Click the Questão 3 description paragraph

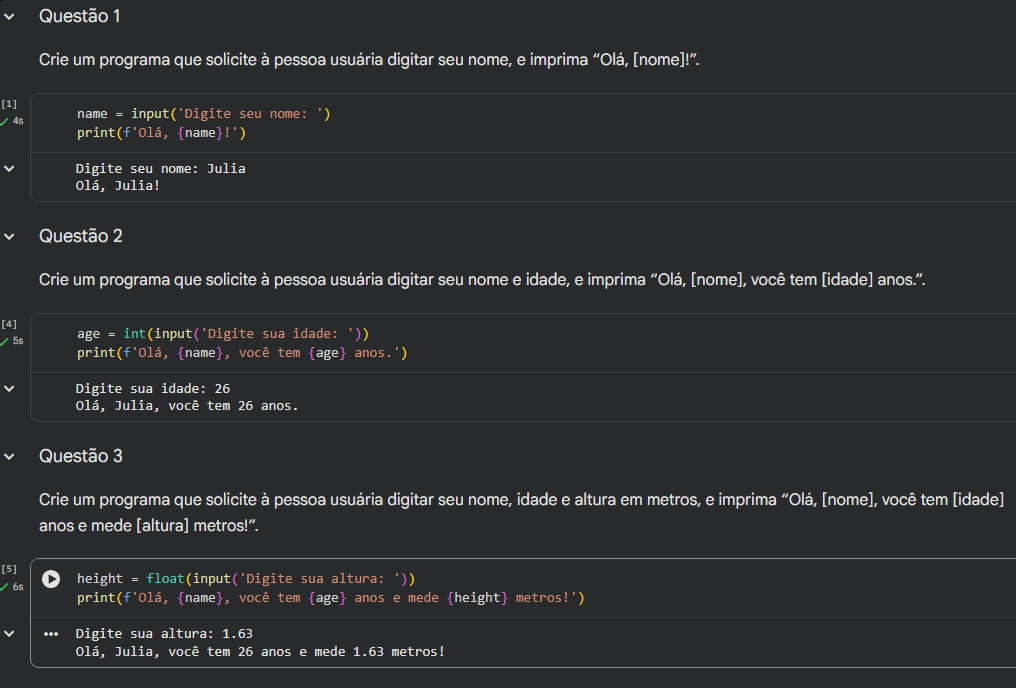[x=522, y=512]
